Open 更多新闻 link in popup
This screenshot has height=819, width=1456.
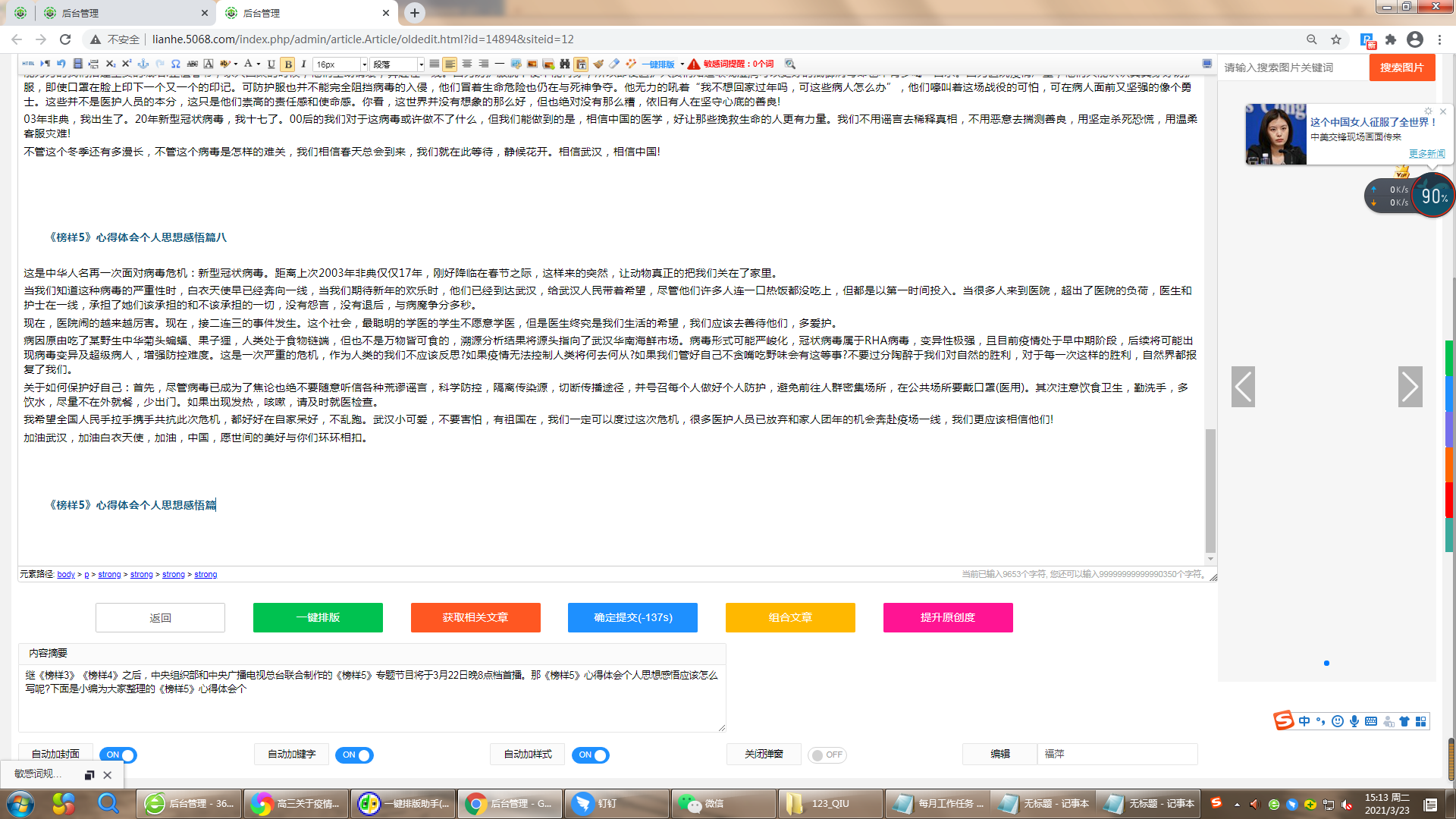pyautogui.click(x=1426, y=153)
